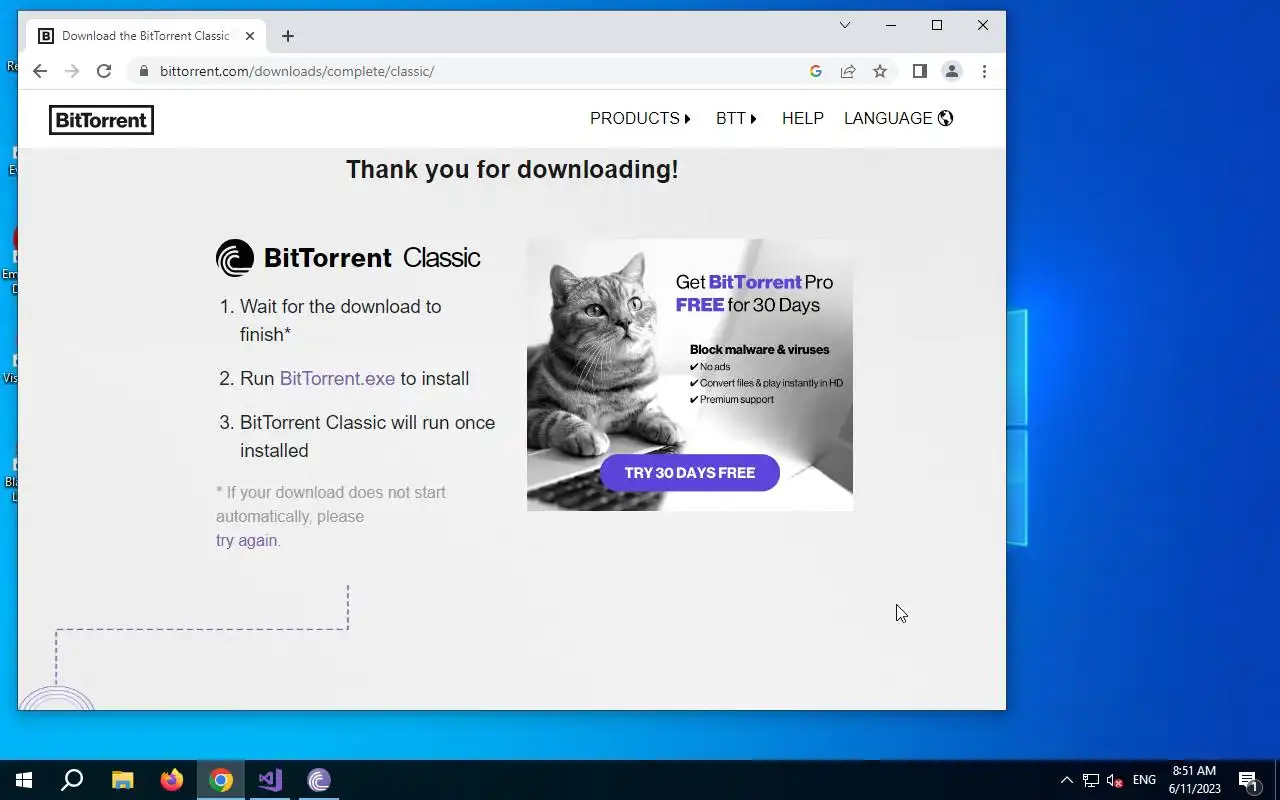Open the Chrome side panel icon
1280x800 pixels.
[x=920, y=71]
